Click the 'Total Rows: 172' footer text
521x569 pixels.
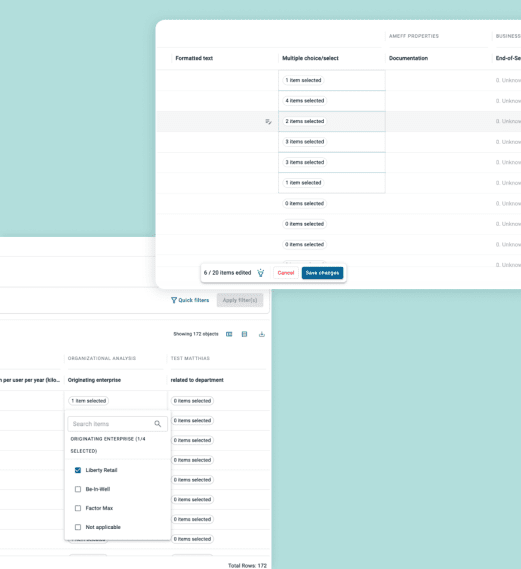coord(247,565)
